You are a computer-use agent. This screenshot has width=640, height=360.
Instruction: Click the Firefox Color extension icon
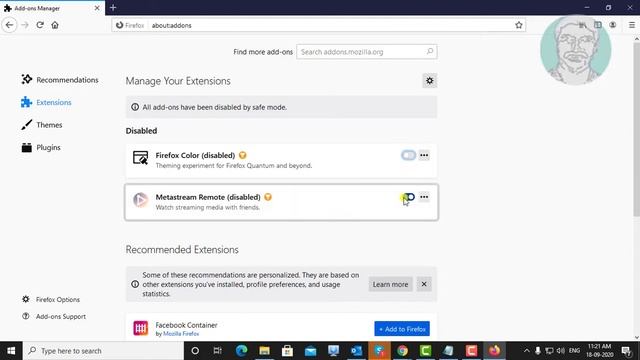[x=140, y=158]
